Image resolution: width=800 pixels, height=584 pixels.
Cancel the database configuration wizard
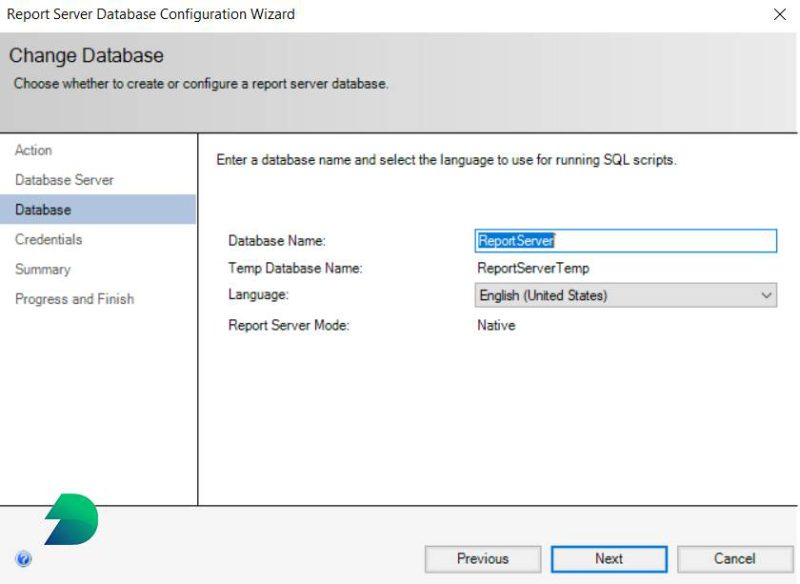point(736,559)
